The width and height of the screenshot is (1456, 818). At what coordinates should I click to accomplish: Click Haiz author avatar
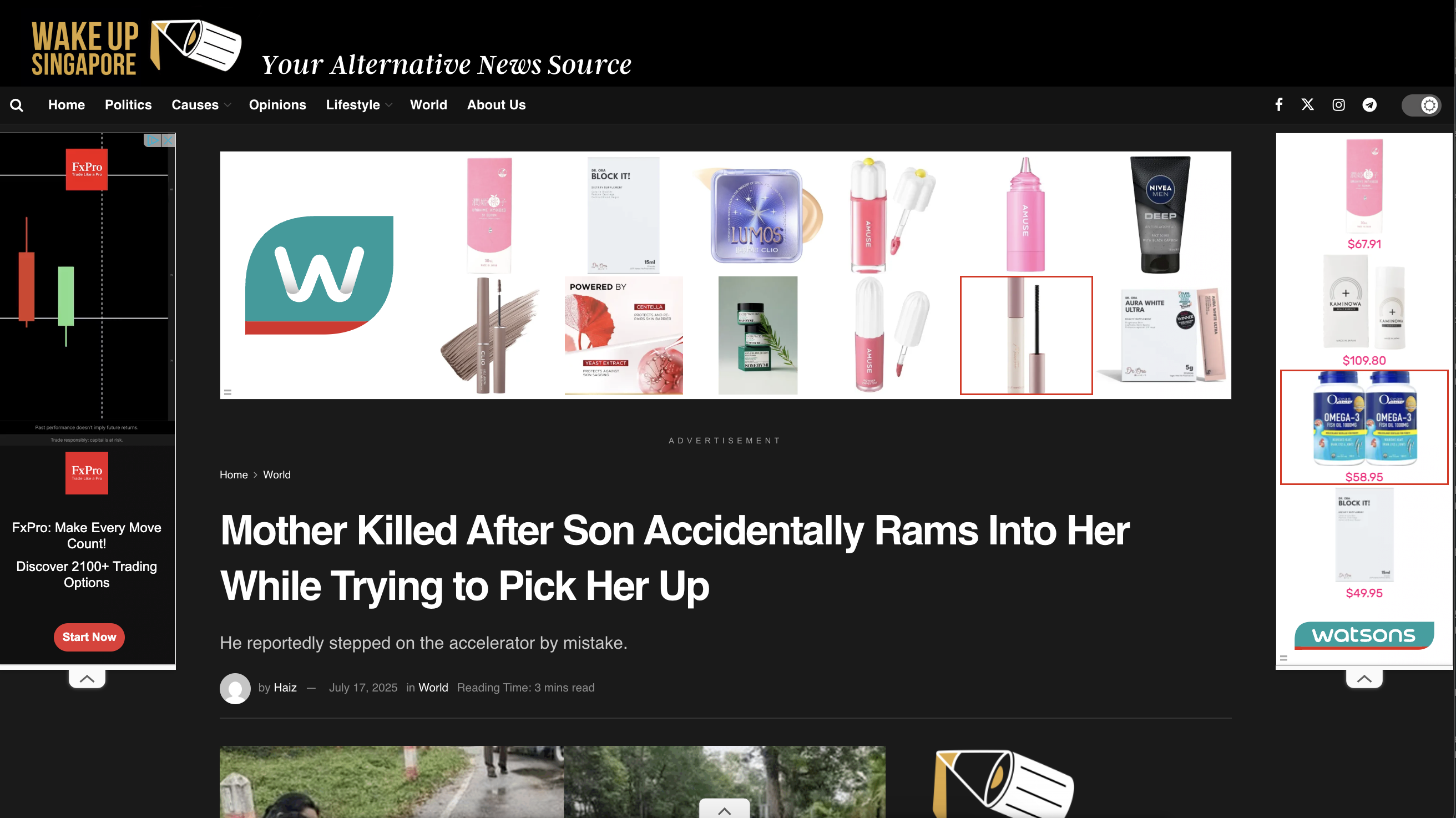click(235, 688)
